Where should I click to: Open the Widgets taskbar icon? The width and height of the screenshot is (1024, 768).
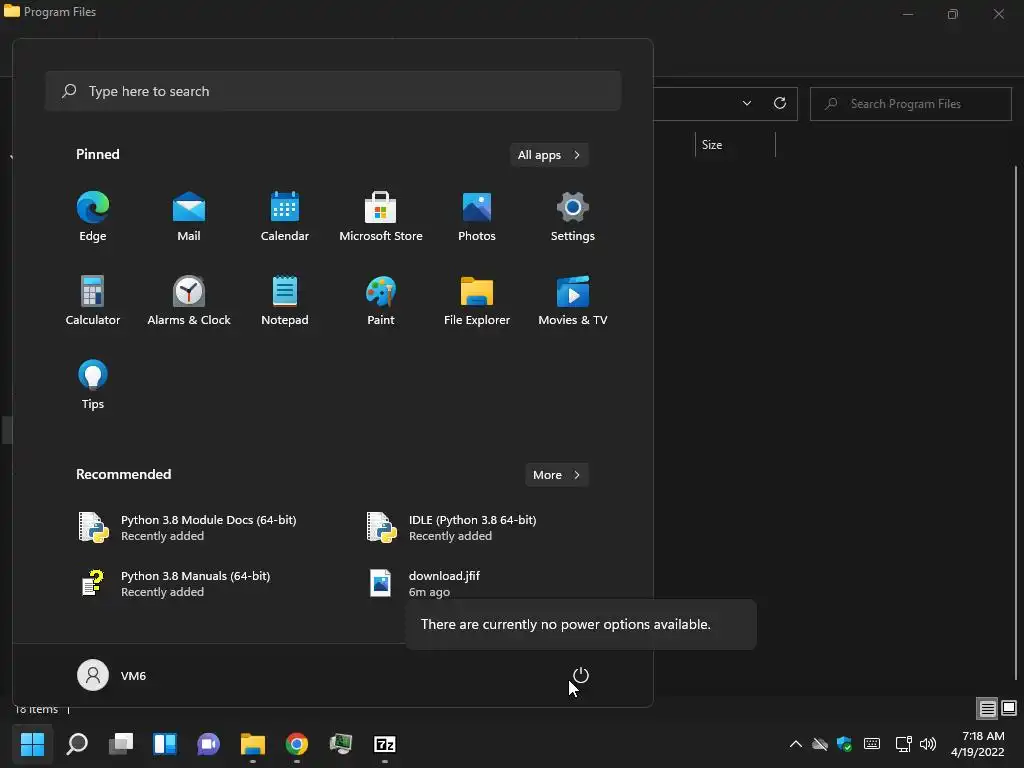pos(165,744)
